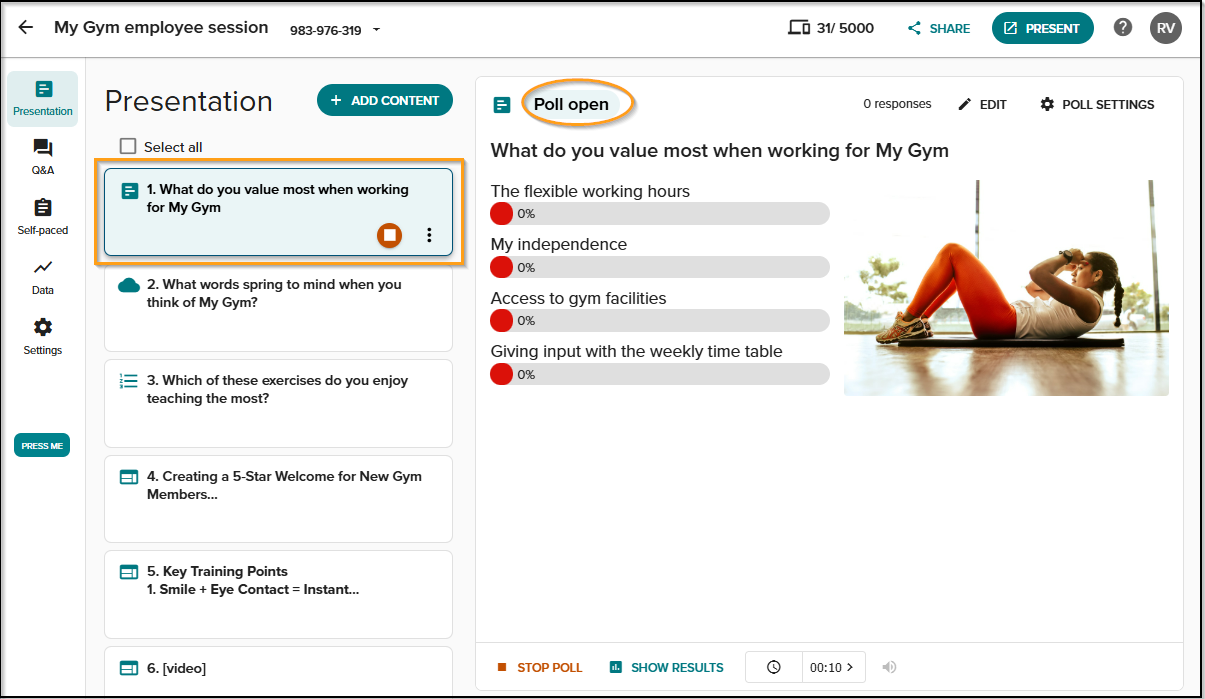
Task: Click the SHARE button
Action: pos(939,29)
